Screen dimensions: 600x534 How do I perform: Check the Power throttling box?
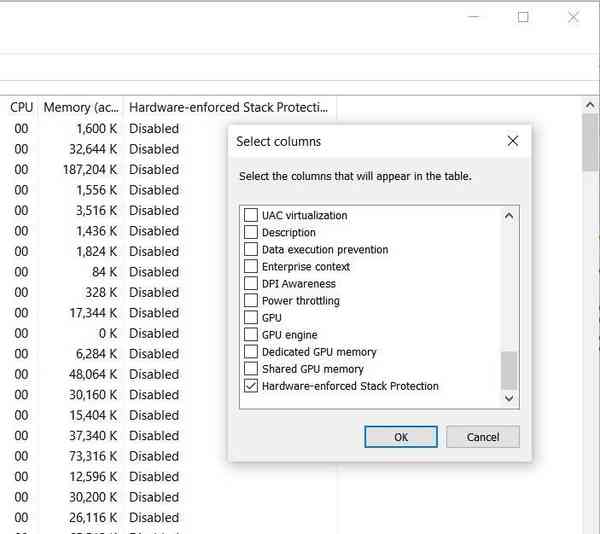(x=251, y=301)
